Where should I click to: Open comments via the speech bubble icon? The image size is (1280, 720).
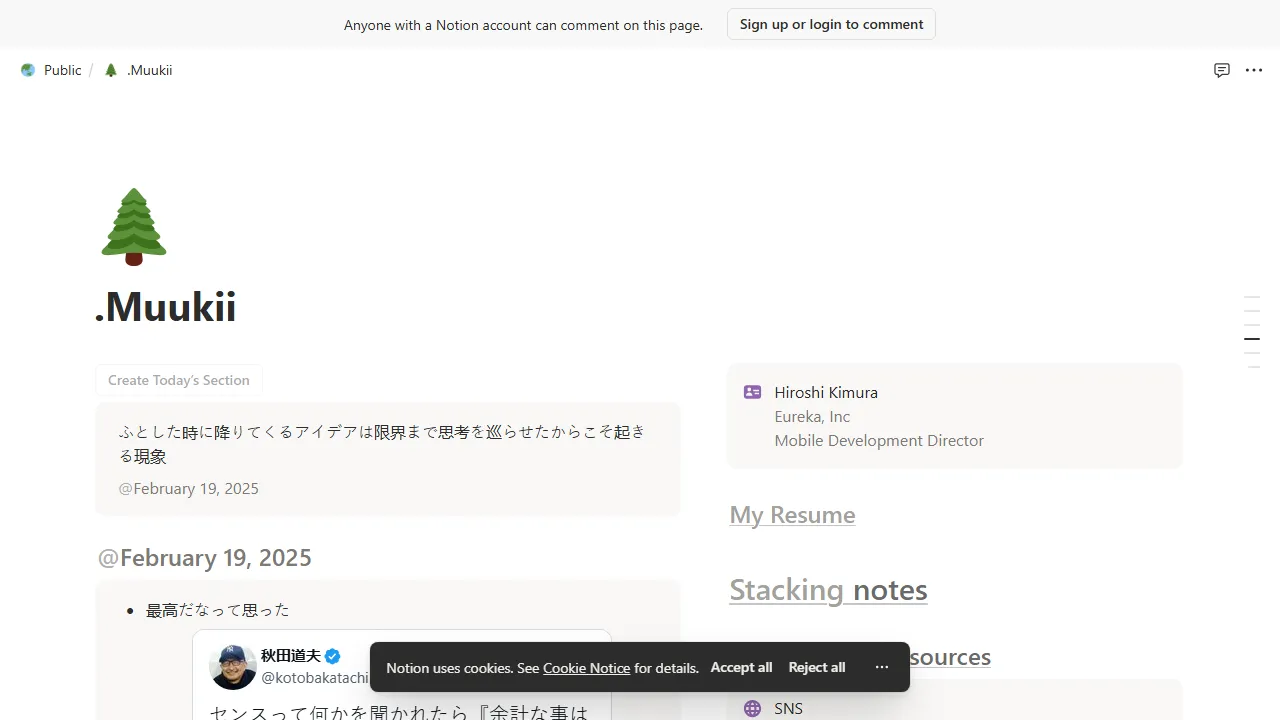1222,70
